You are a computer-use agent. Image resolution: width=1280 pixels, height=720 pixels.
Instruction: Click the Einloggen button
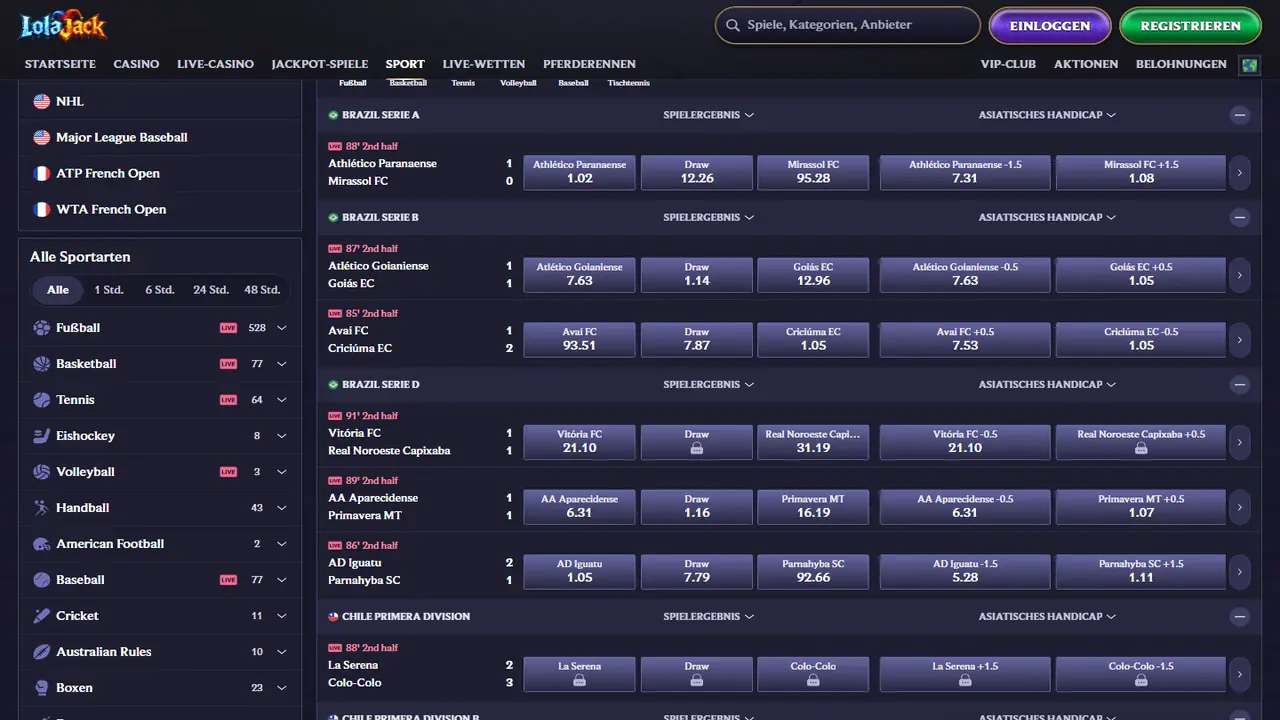(1050, 26)
